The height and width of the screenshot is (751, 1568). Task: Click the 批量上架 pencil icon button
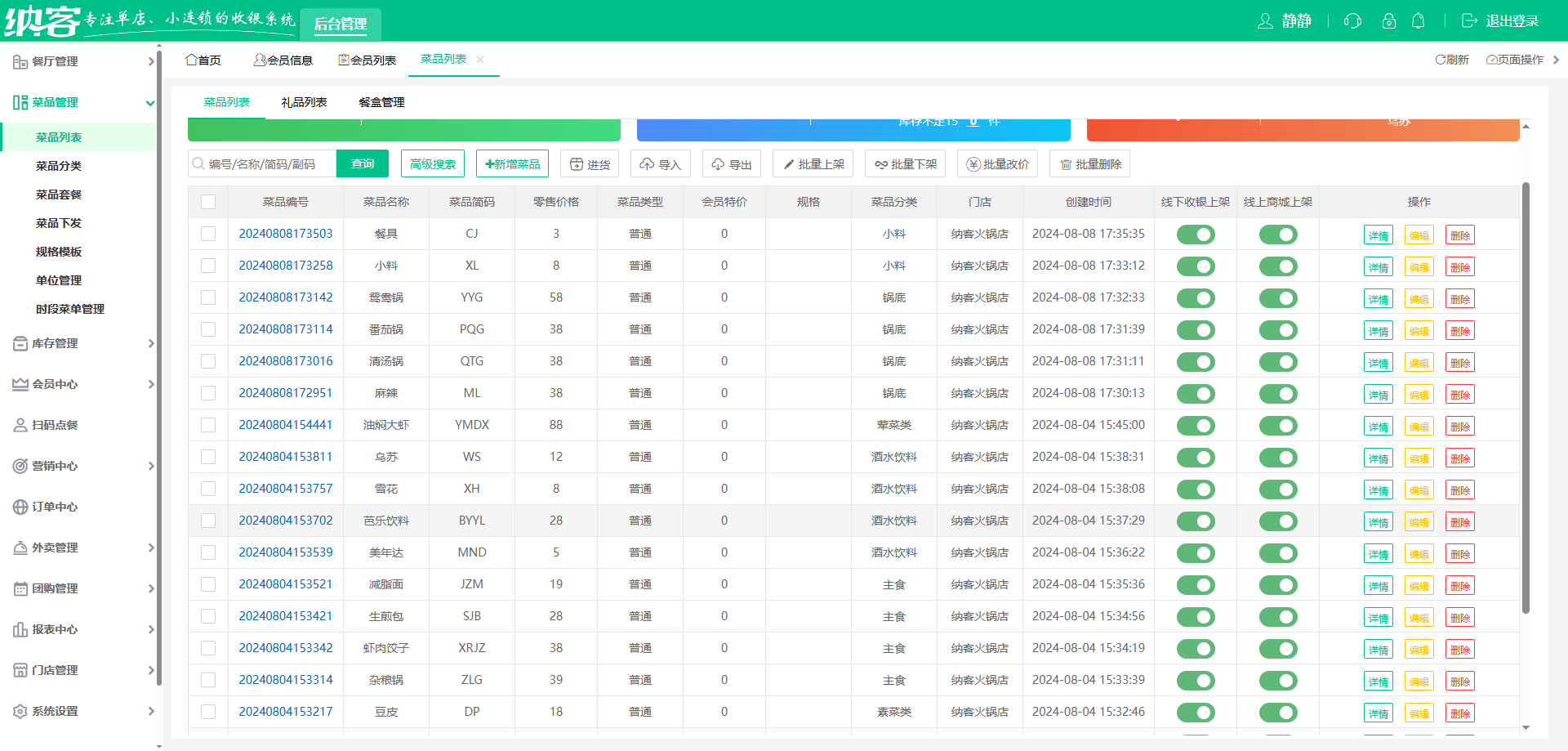point(813,164)
